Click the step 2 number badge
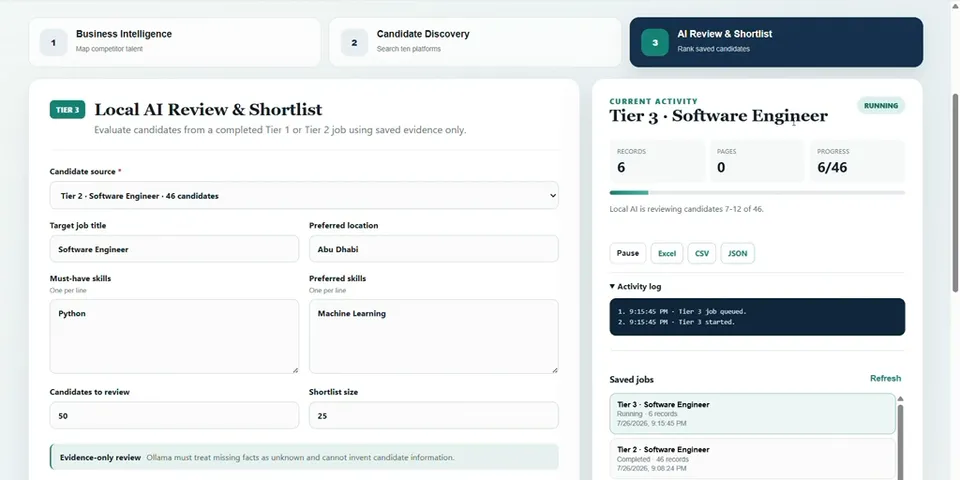The image size is (960, 480). 354,43
